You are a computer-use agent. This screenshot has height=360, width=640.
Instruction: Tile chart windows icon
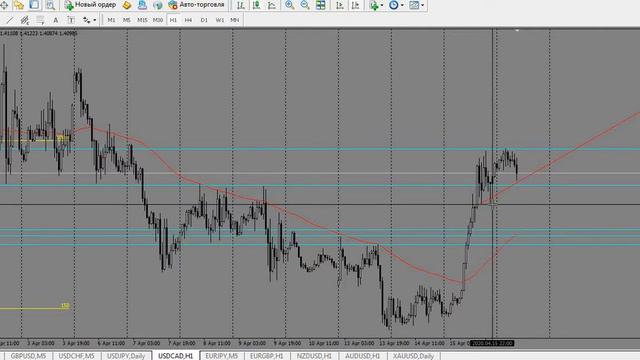click(x=321, y=5)
